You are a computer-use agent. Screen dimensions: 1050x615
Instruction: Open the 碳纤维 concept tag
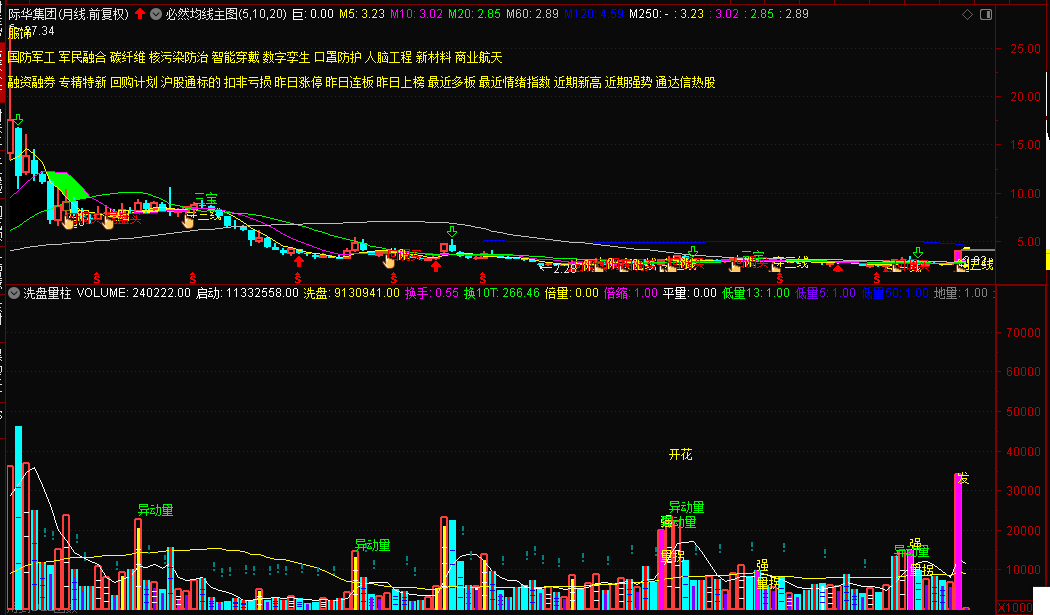point(128,58)
